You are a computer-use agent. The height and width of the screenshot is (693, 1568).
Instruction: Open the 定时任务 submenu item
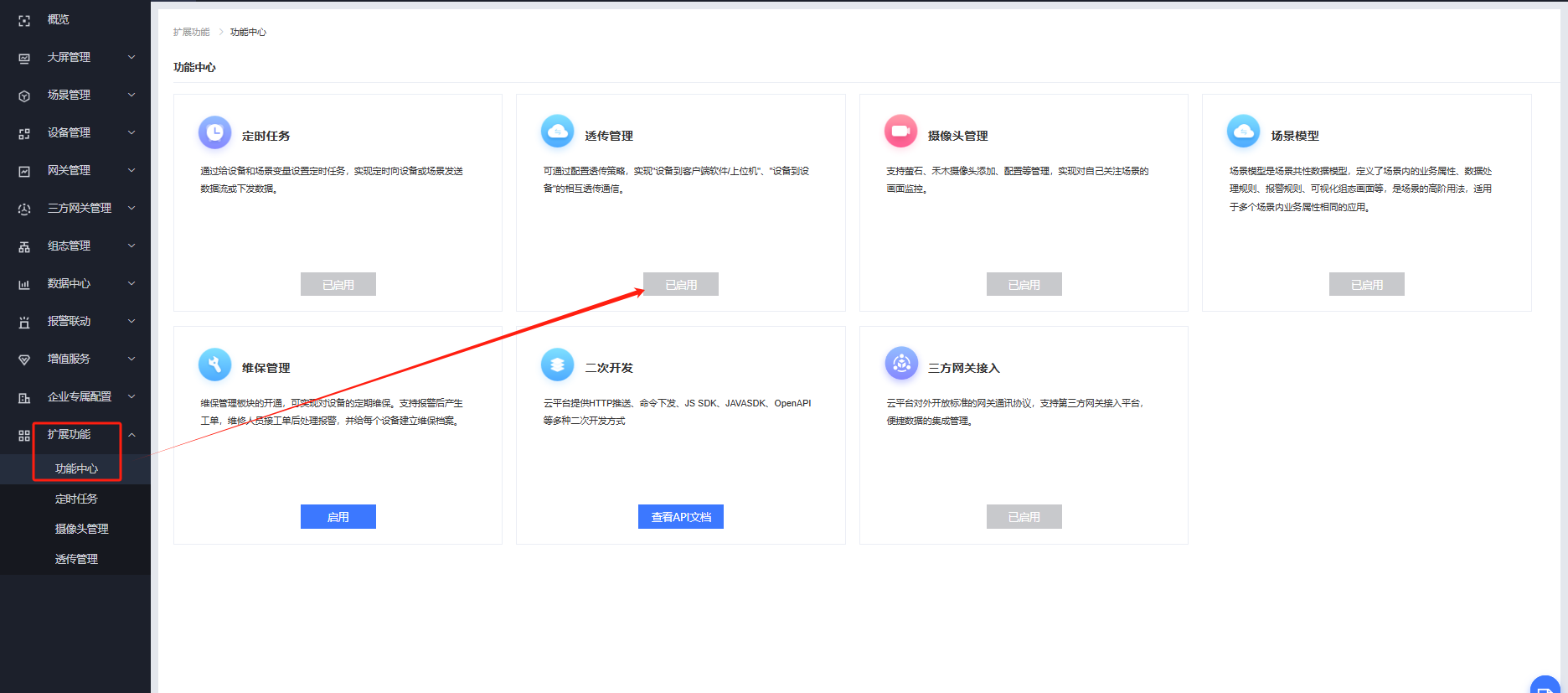coord(76,499)
